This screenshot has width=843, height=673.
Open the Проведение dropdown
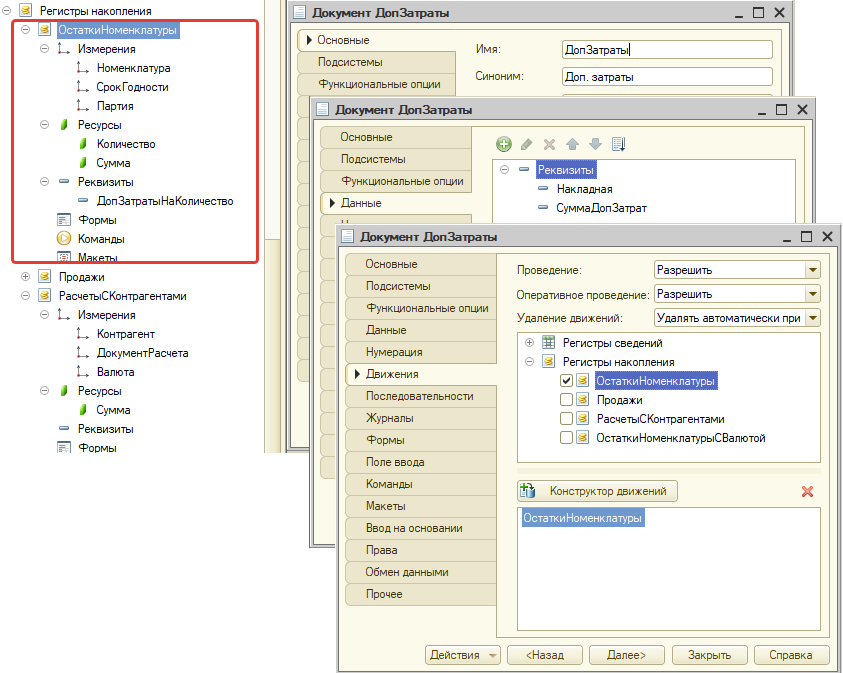[x=813, y=270]
